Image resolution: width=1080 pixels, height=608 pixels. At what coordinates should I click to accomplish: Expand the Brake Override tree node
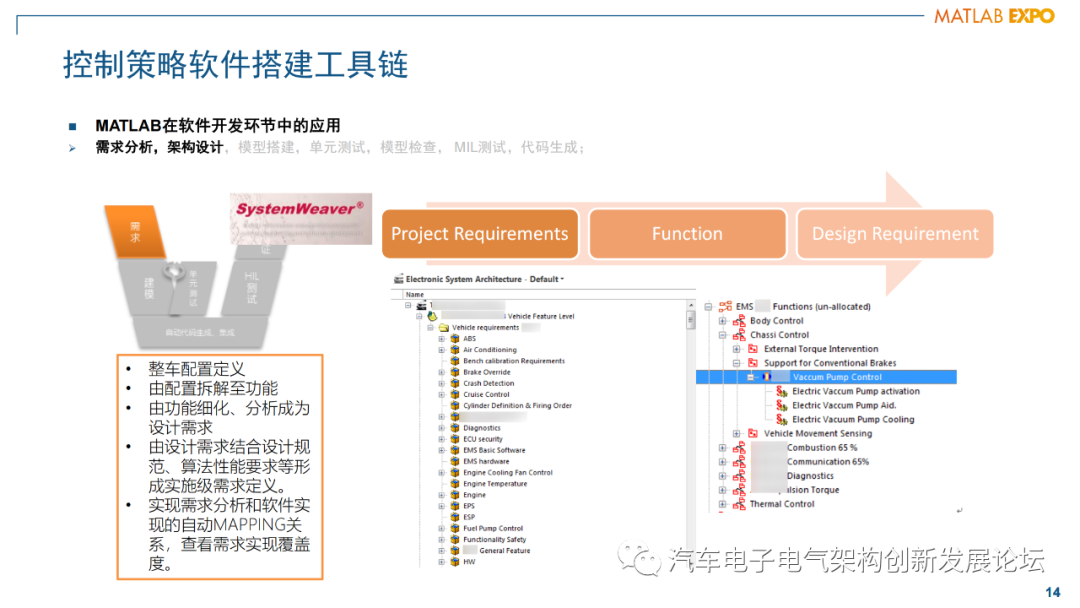442,372
